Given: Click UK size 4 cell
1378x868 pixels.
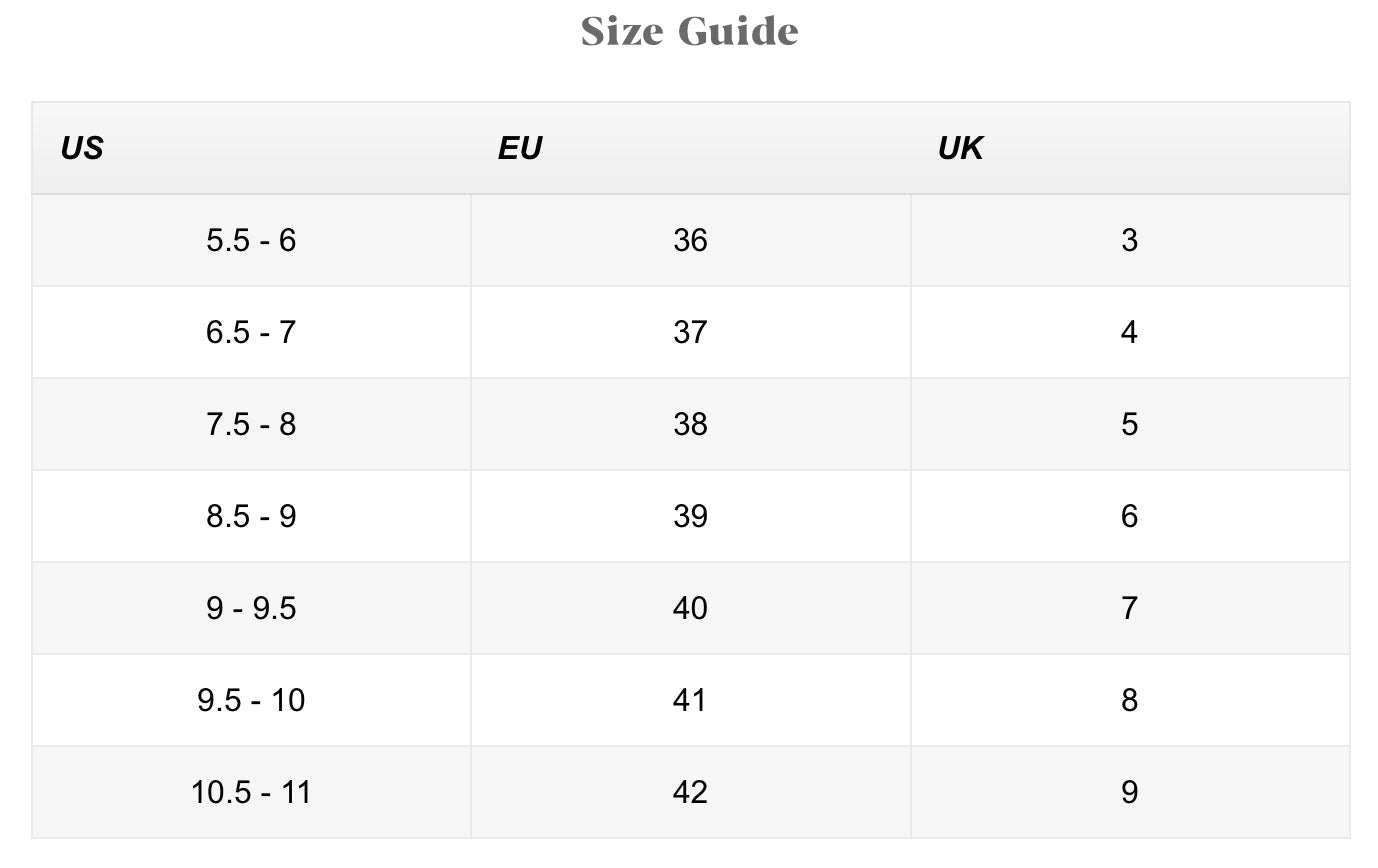Looking at the screenshot, I should pos(1129,332).
